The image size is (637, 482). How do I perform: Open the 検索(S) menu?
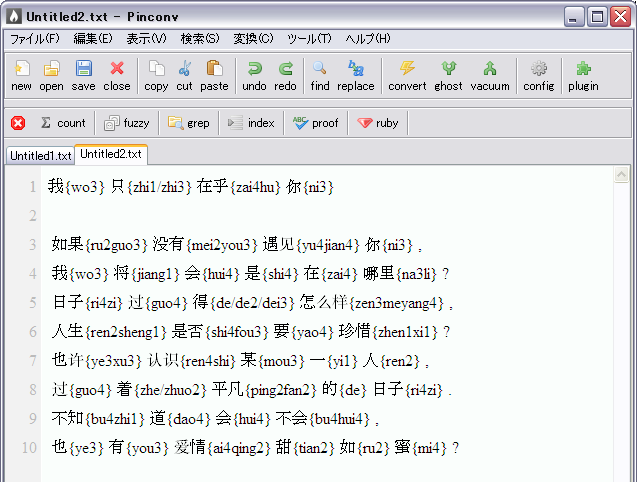pyautogui.click(x=200, y=39)
